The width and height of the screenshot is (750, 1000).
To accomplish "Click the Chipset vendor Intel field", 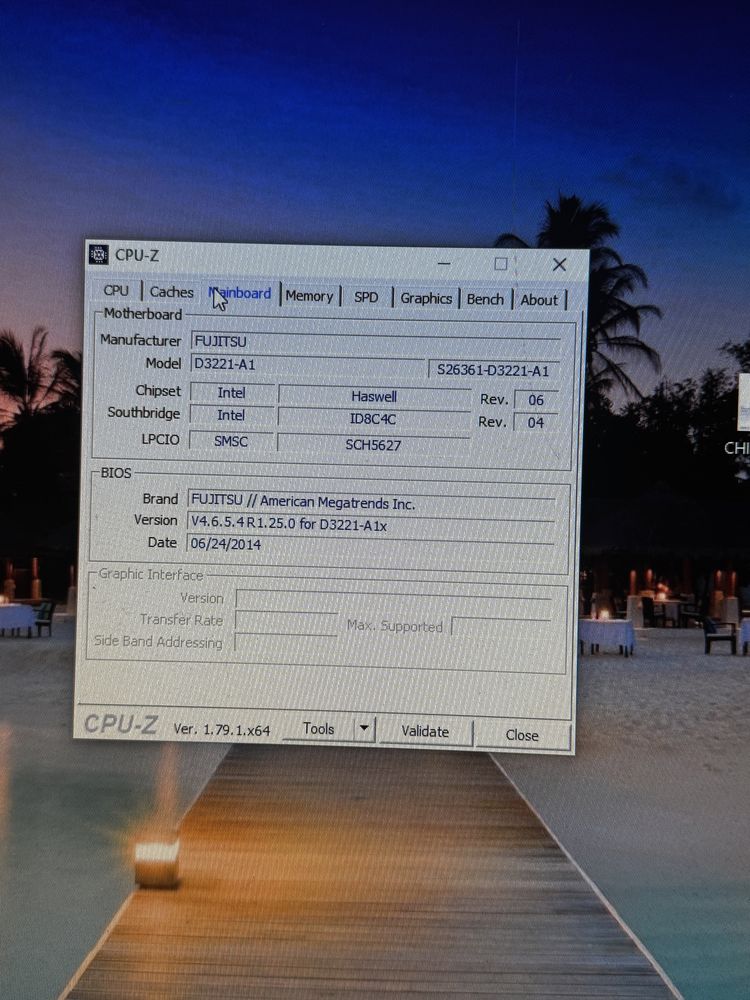I will [x=232, y=393].
